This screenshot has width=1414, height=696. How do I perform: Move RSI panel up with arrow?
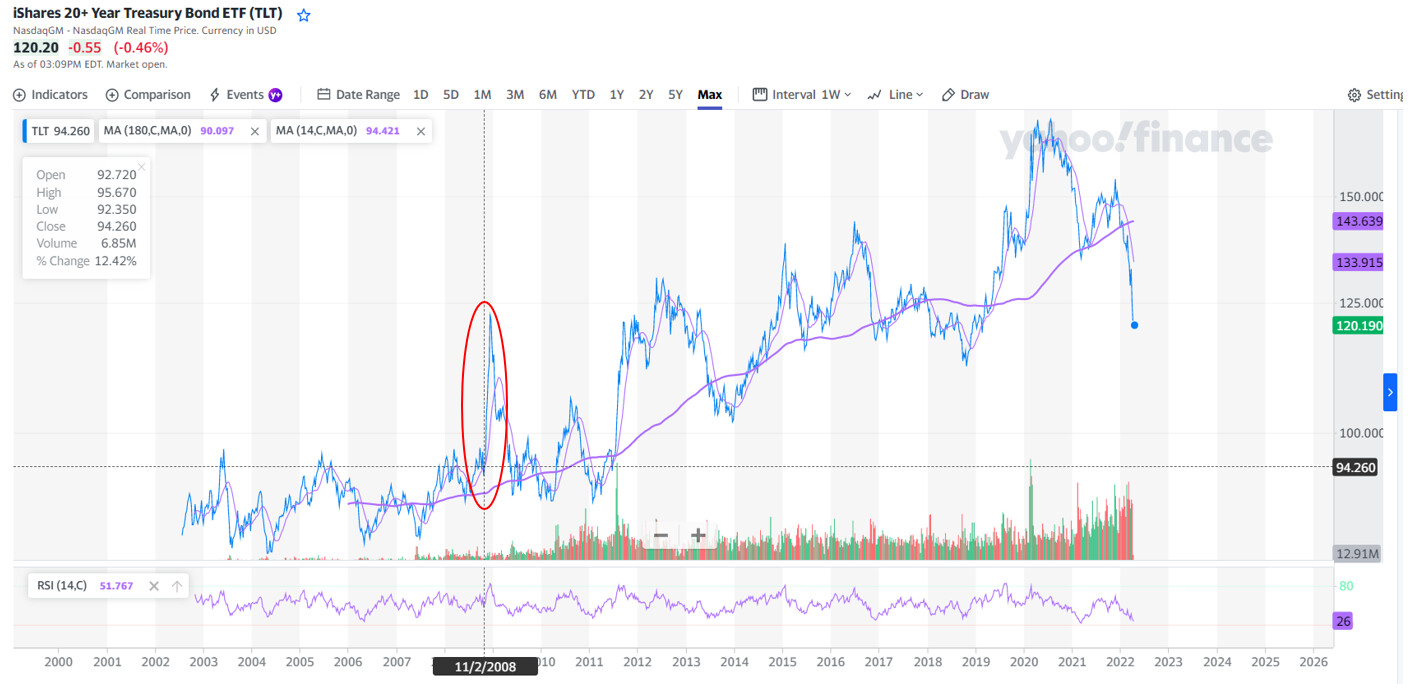[x=177, y=586]
